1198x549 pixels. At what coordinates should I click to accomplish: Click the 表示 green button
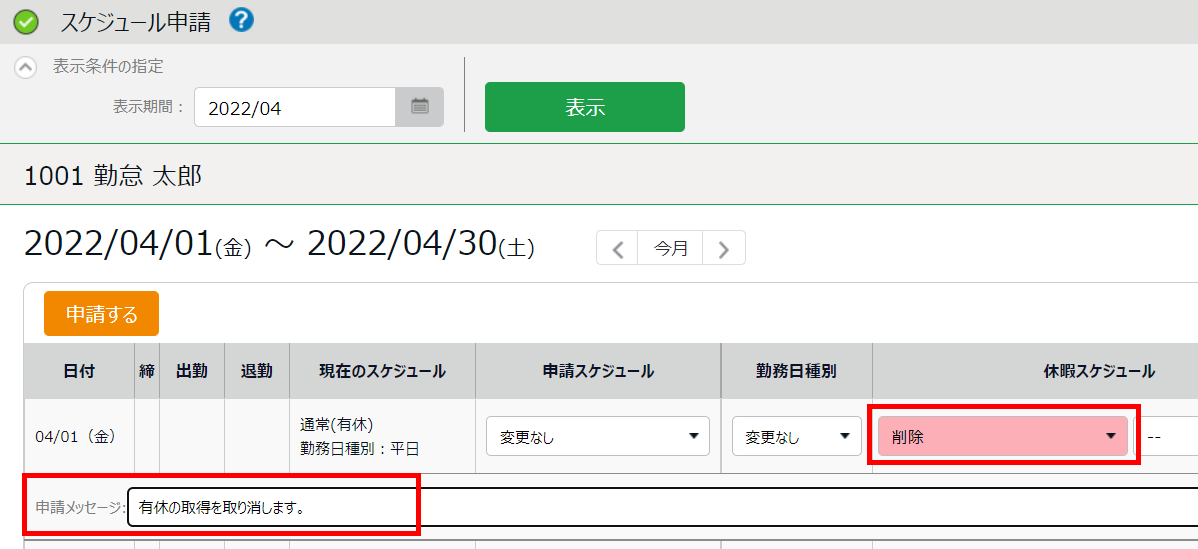[584, 107]
